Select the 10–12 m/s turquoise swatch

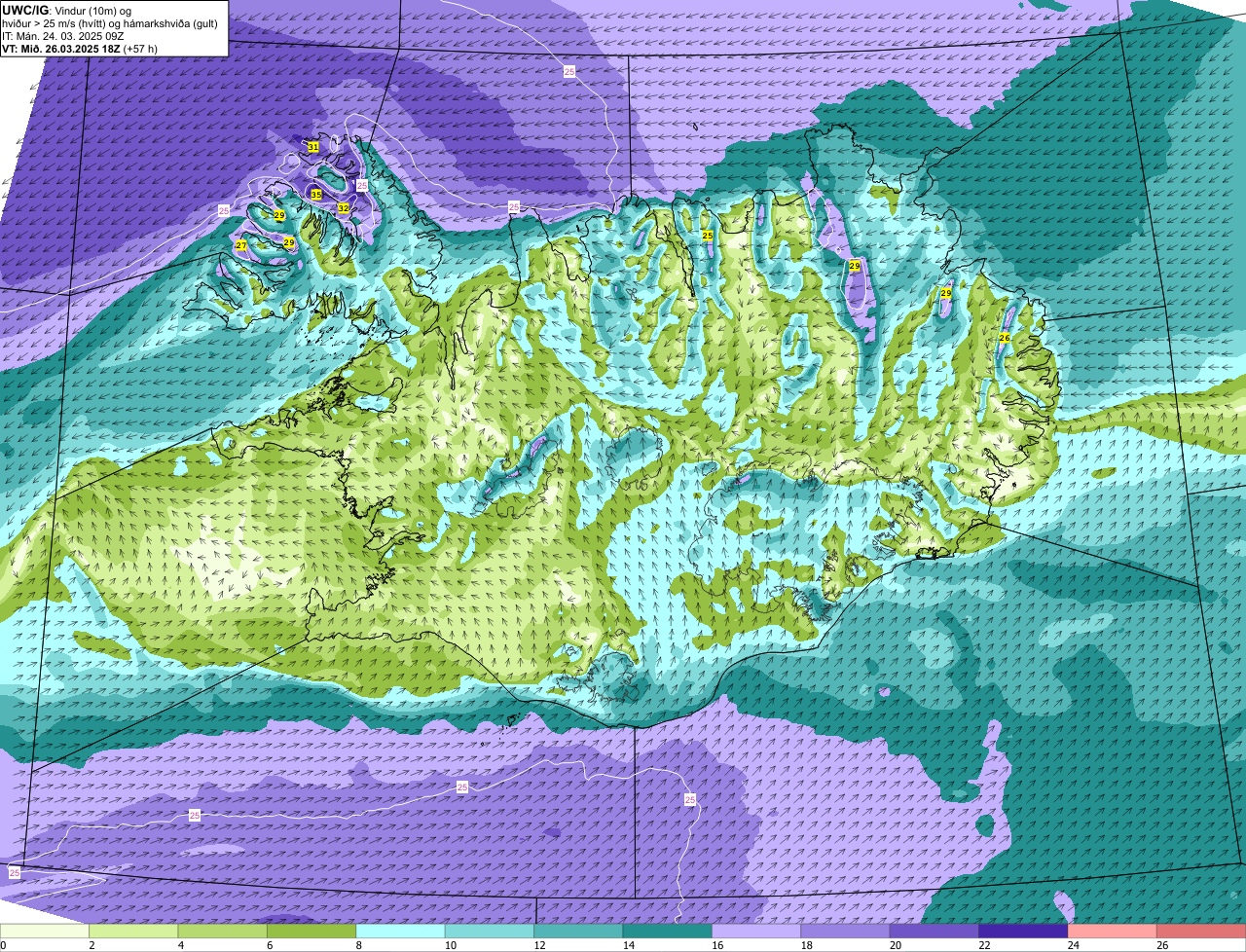pyautogui.click(x=490, y=931)
